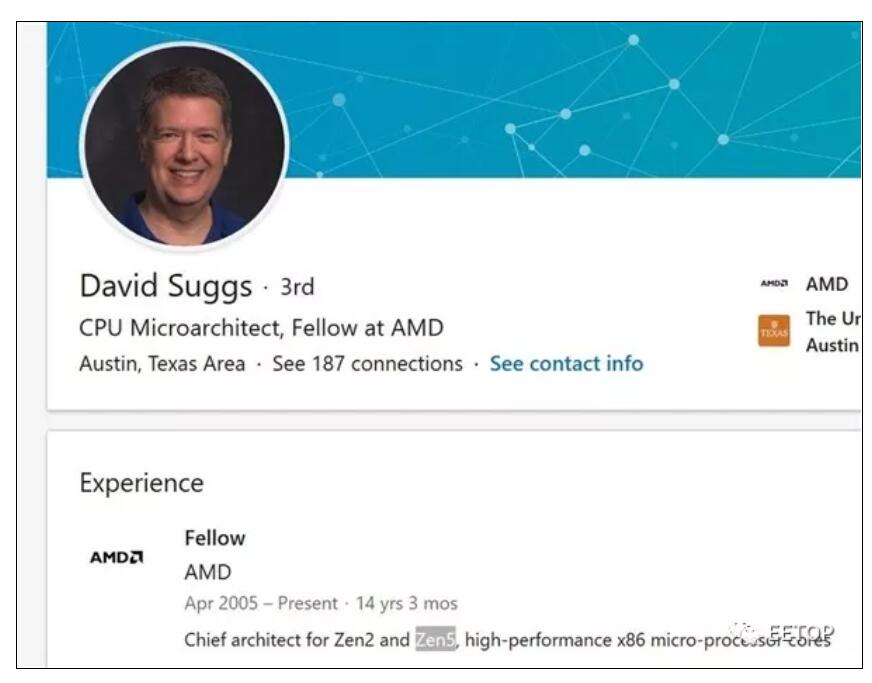The width and height of the screenshot is (872, 683).
Task: Click the orange Texas university logo
Action: [x=774, y=331]
